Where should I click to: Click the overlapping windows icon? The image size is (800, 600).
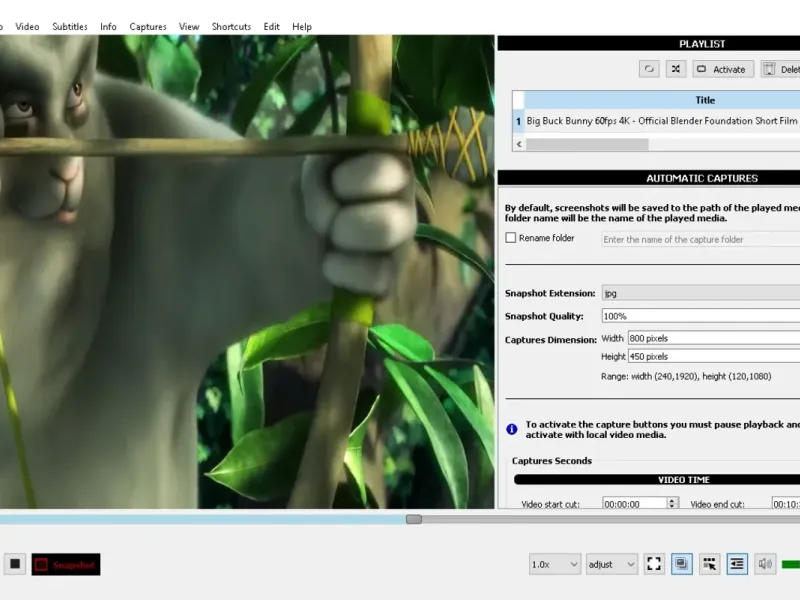[x=682, y=564]
